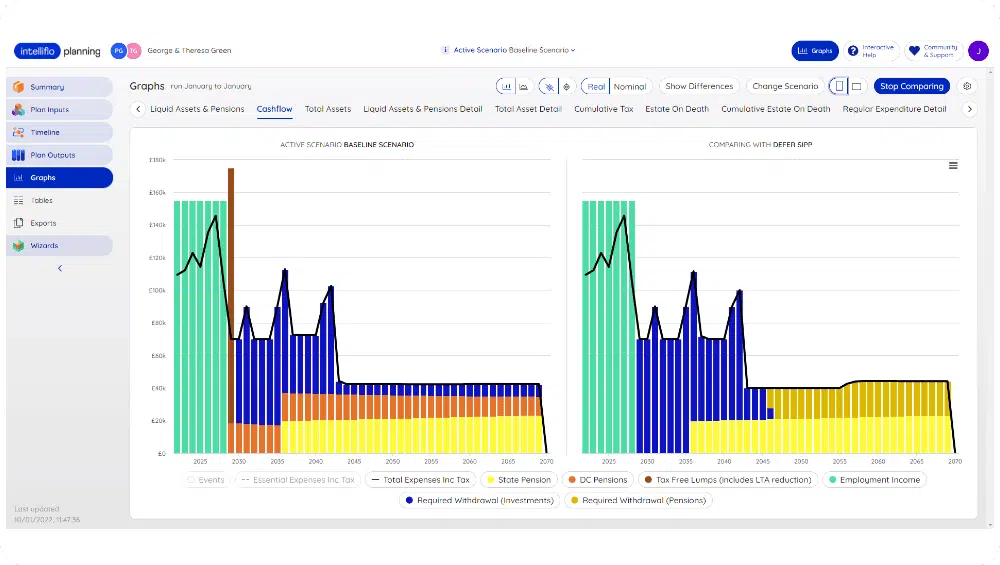Image resolution: width=1000 pixels, height=565 pixels.
Task: Open Wizards in the sidebar
Action: point(60,246)
